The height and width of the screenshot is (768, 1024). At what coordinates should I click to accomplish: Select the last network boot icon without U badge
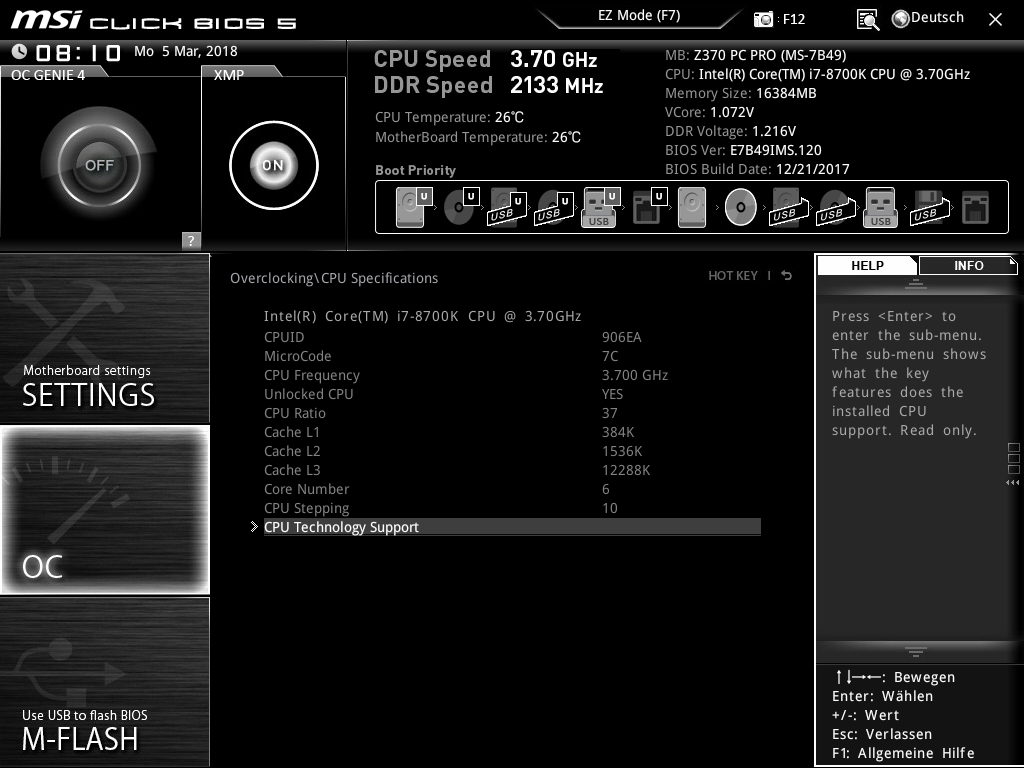(x=975, y=207)
